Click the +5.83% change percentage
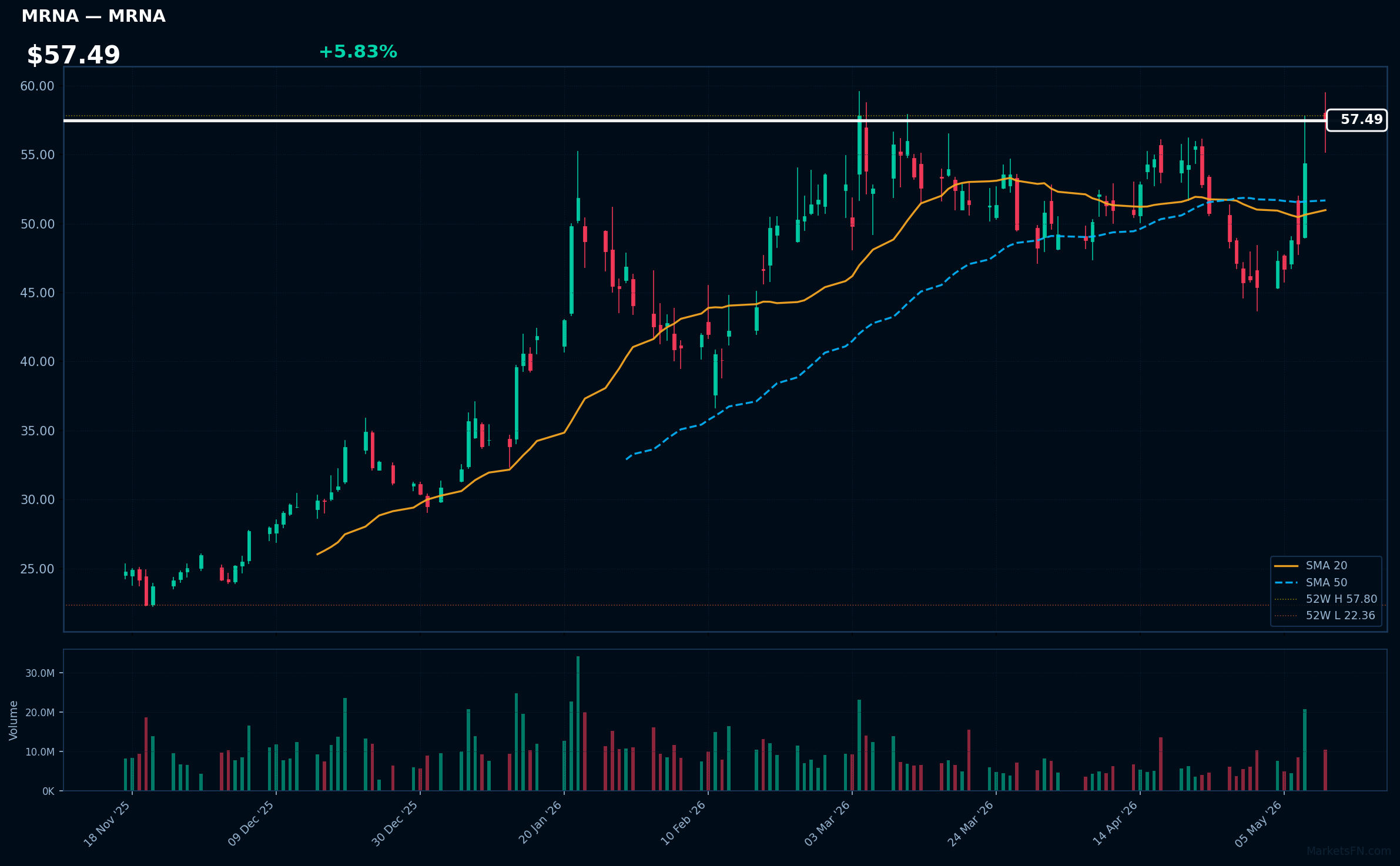Screen dimensions: 1400x866 click(358, 52)
